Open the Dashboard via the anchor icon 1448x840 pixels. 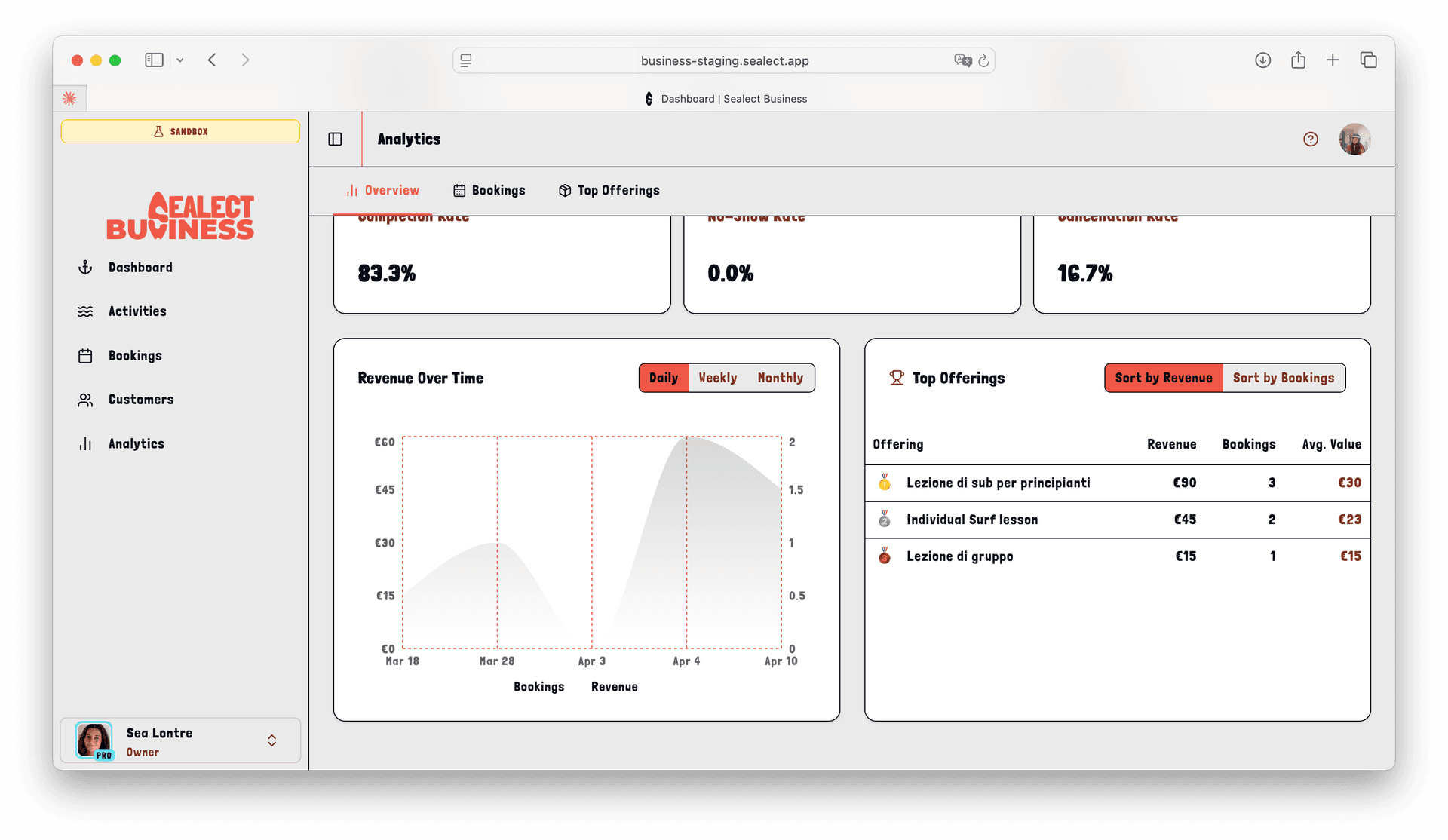[86, 267]
